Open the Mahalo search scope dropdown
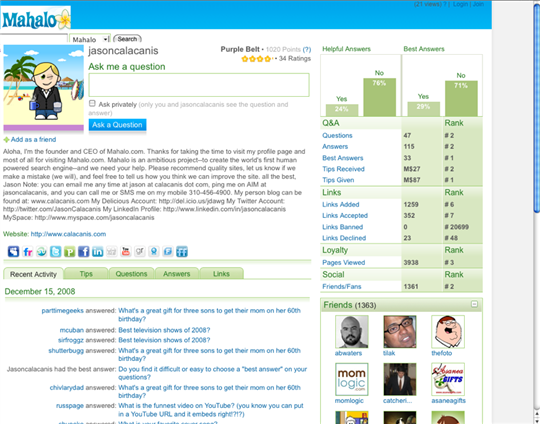Screen dimensions: 540x424 pos(90,39)
